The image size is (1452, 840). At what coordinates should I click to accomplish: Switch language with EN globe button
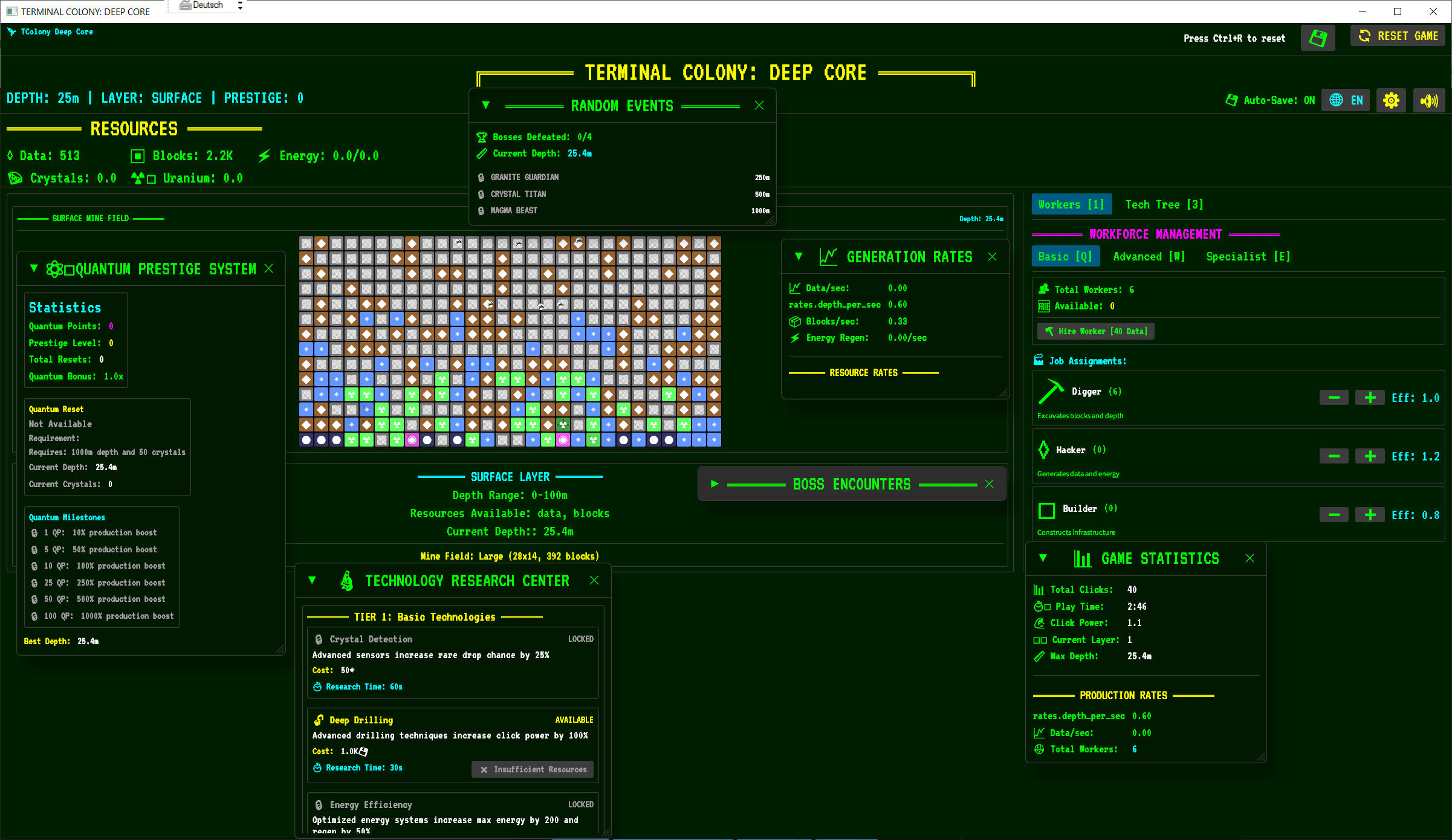coord(1346,100)
